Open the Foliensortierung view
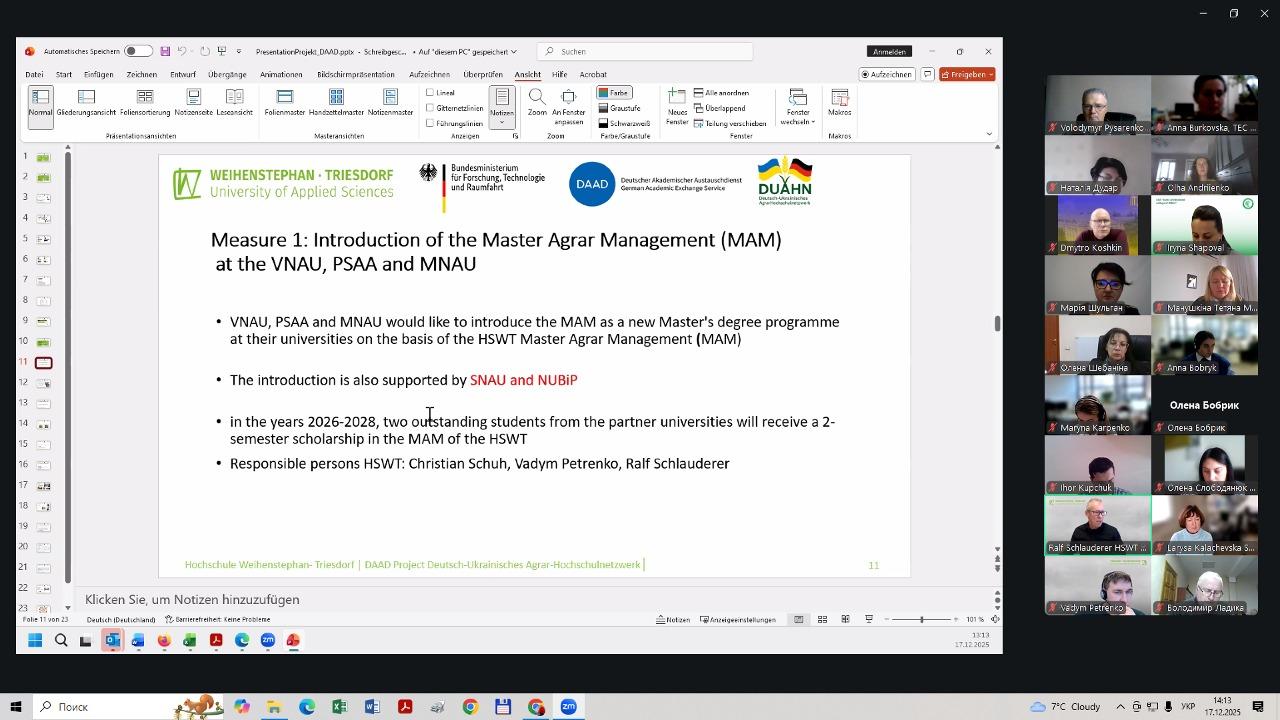The height and width of the screenshot is (720, 1280). 145,103
